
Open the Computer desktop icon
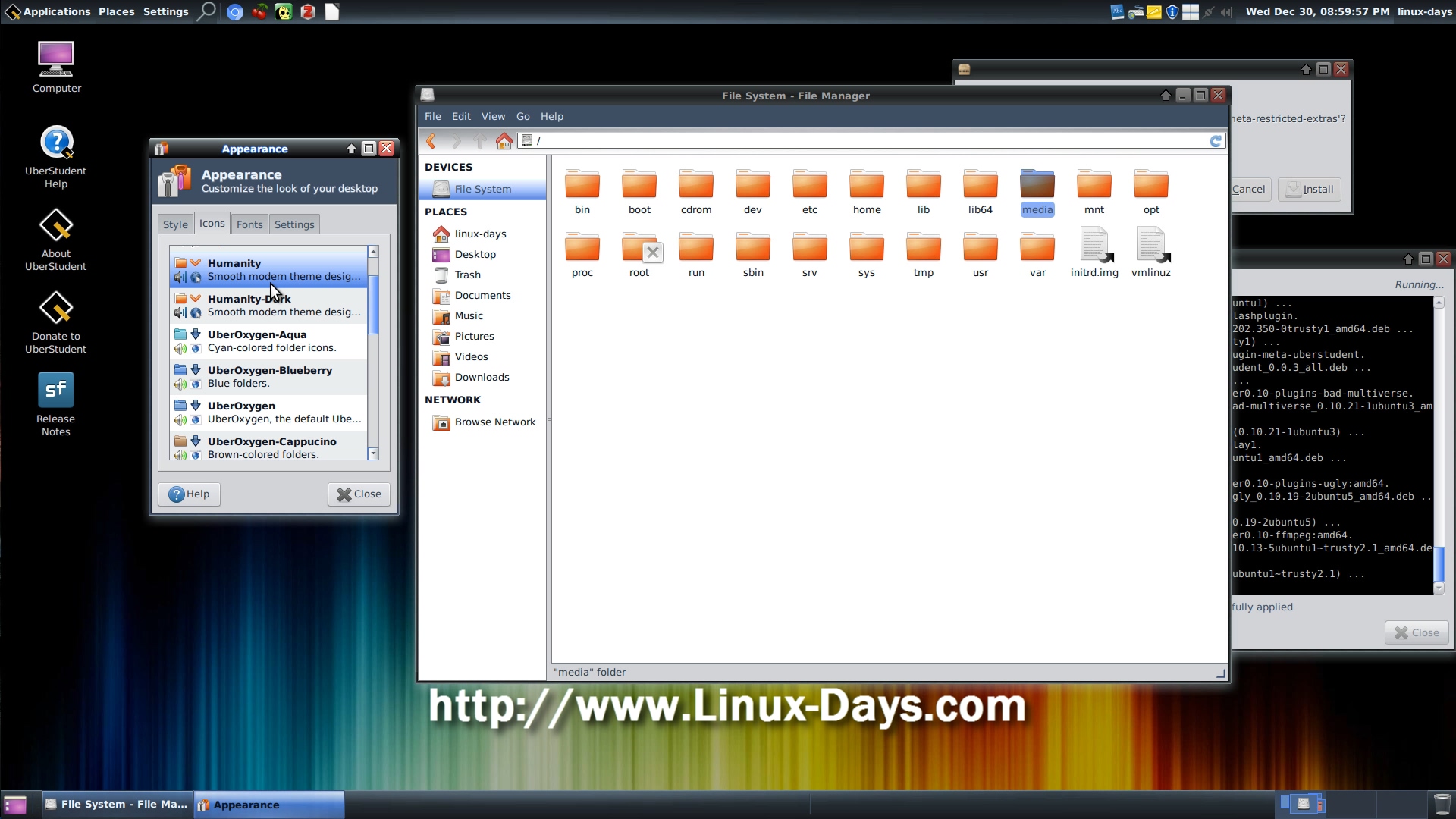(56, 67)
